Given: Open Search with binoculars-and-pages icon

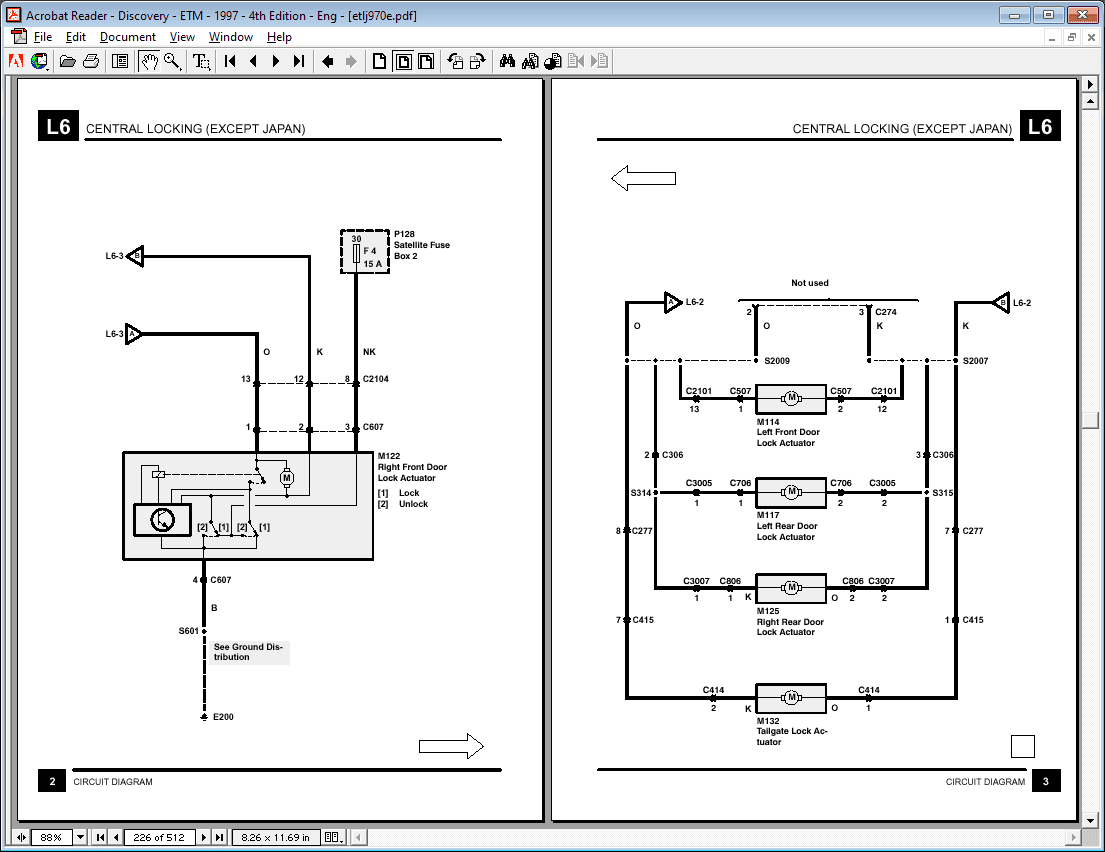Looking at the screenshot, I should (x=530, y=61).
